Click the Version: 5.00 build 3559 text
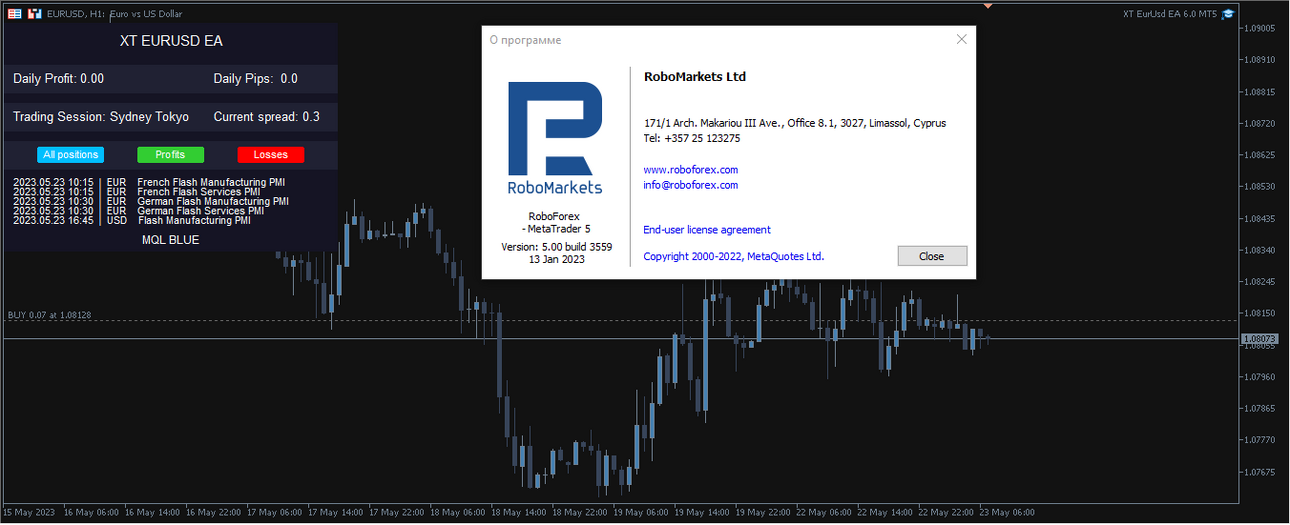The width and height of the screenshot is (1290, 525). click(557, 246)
